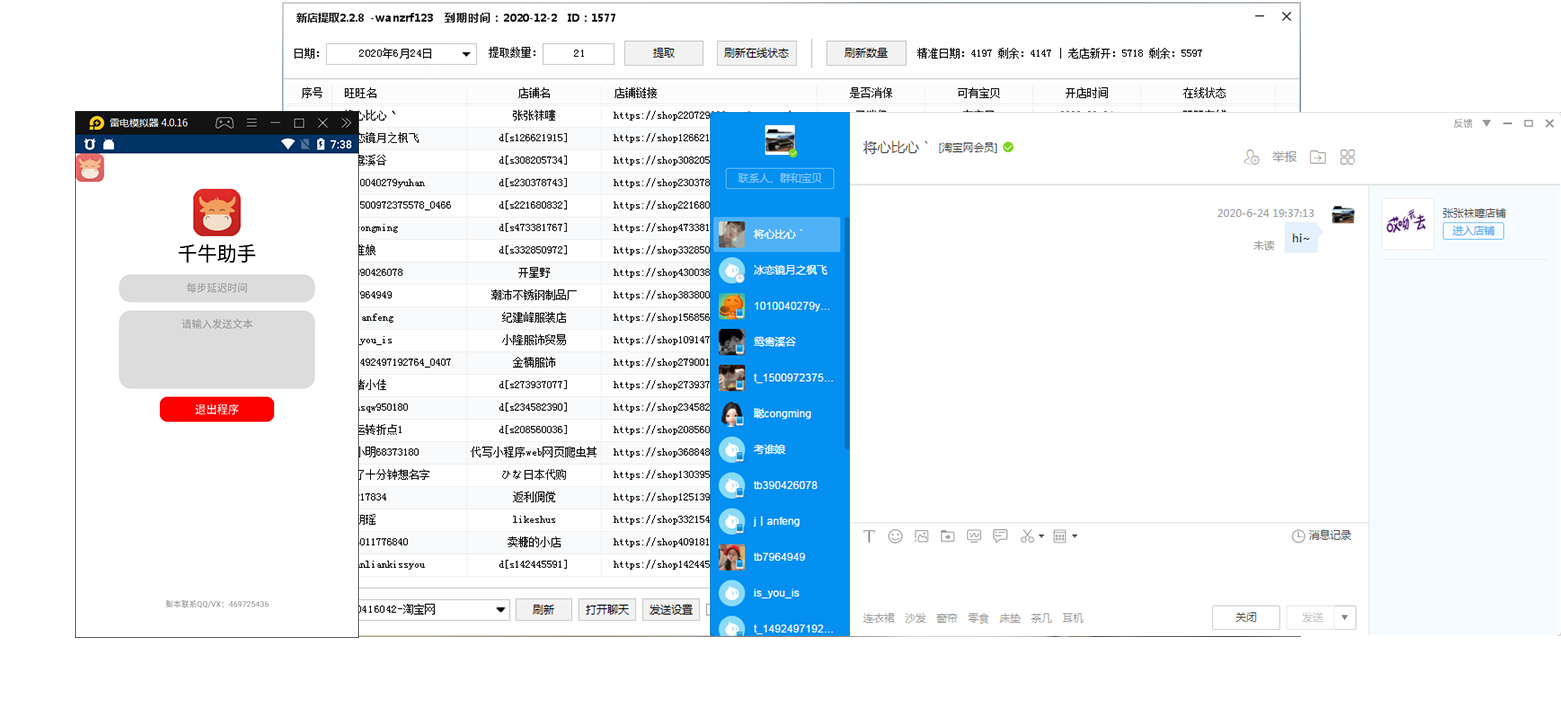Click the gamepad icon in emulator title bar
This screenshot has height=721, width=1561.
click(x=225, y=123)
